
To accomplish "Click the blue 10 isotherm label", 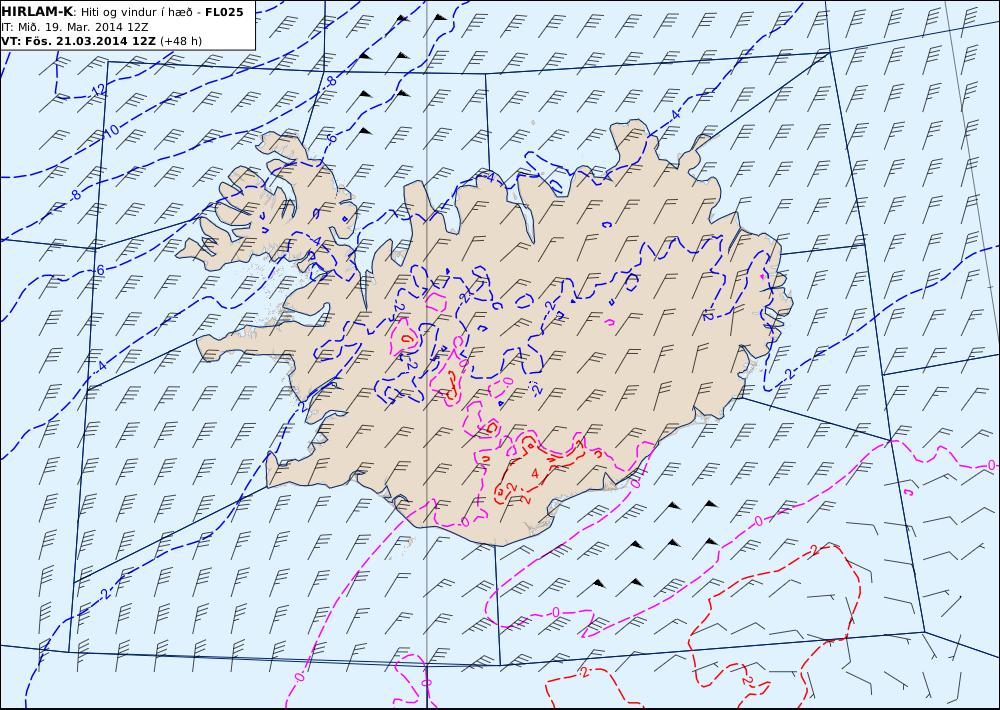I will pos(112,131).
